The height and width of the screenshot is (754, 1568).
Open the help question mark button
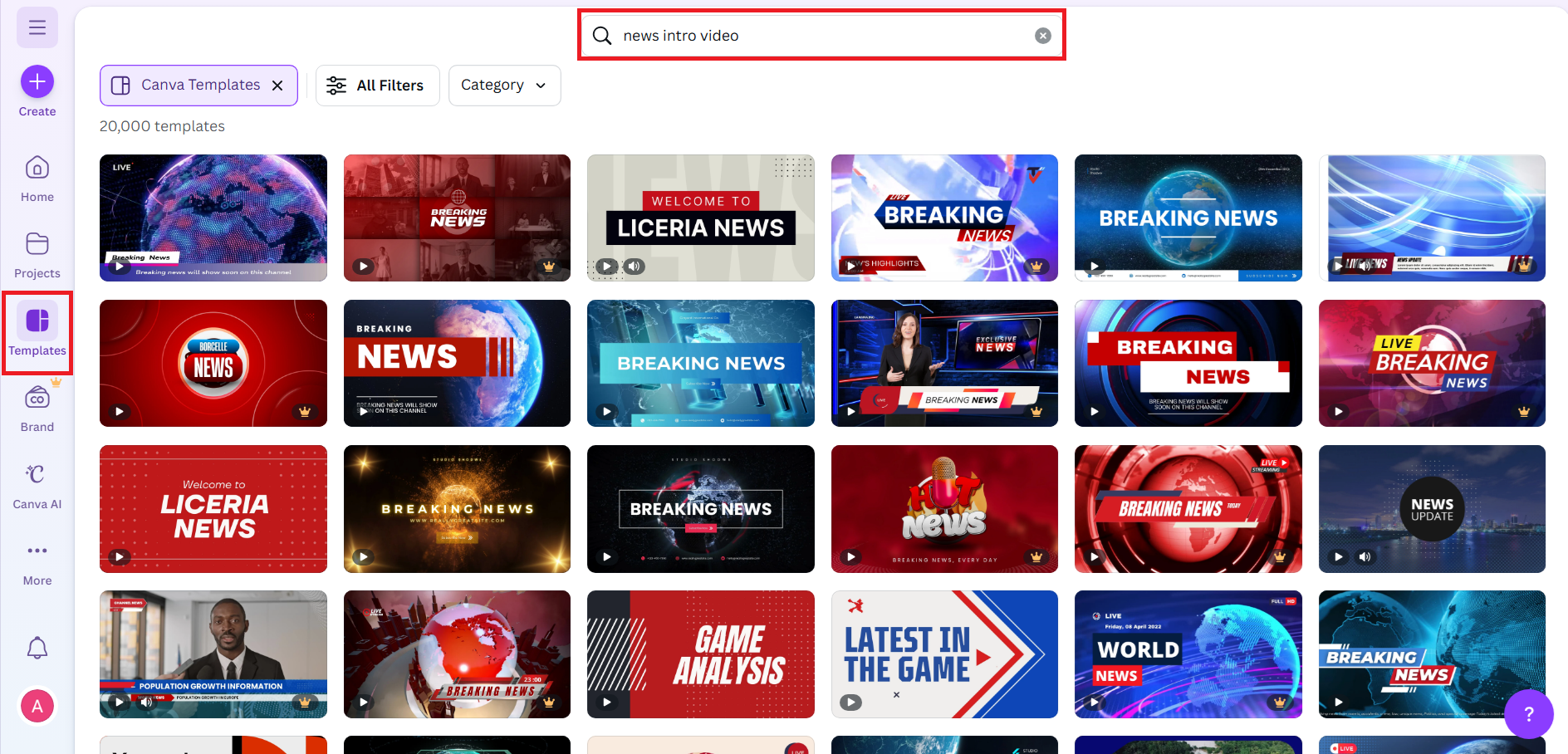pos(1529,714)
